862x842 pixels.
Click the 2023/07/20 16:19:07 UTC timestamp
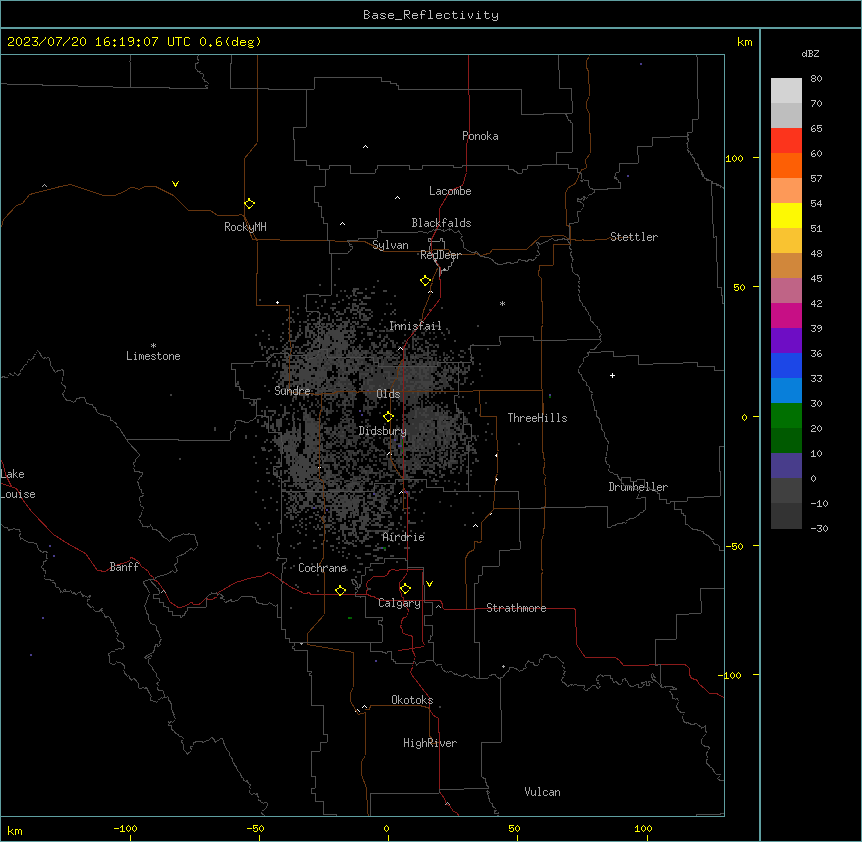pyautogui.click(x=99, y=42)
